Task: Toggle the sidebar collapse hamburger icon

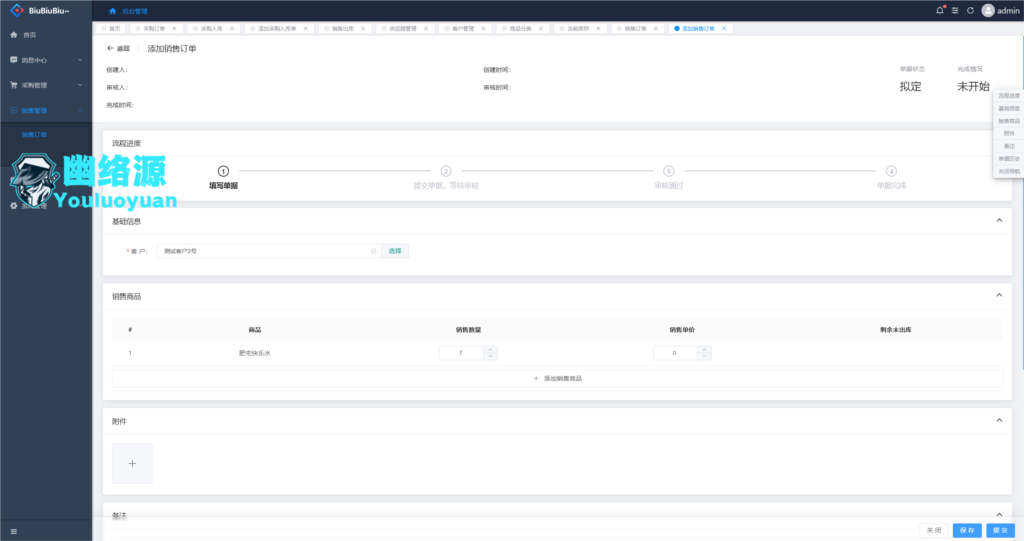Action: tap(14, 531)
